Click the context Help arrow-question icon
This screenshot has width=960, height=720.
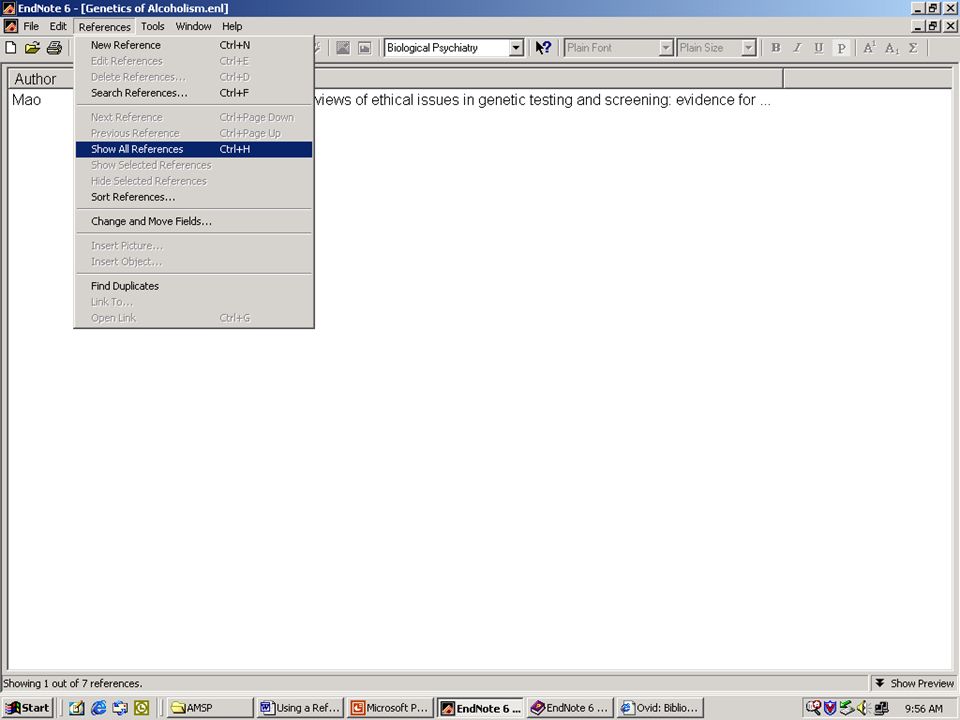(543, 48)
